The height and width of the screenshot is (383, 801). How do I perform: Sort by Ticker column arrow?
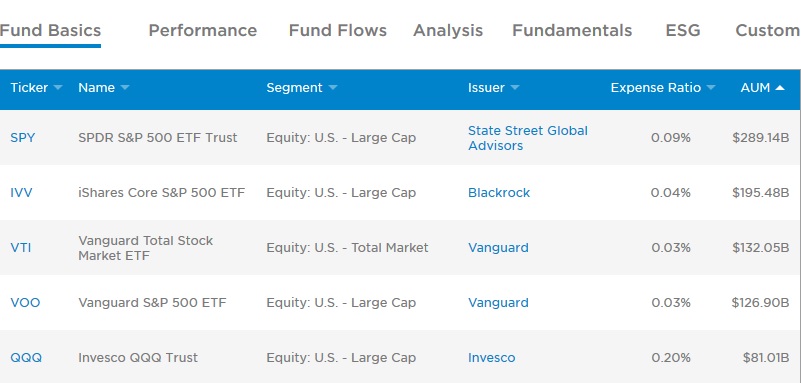58,88
